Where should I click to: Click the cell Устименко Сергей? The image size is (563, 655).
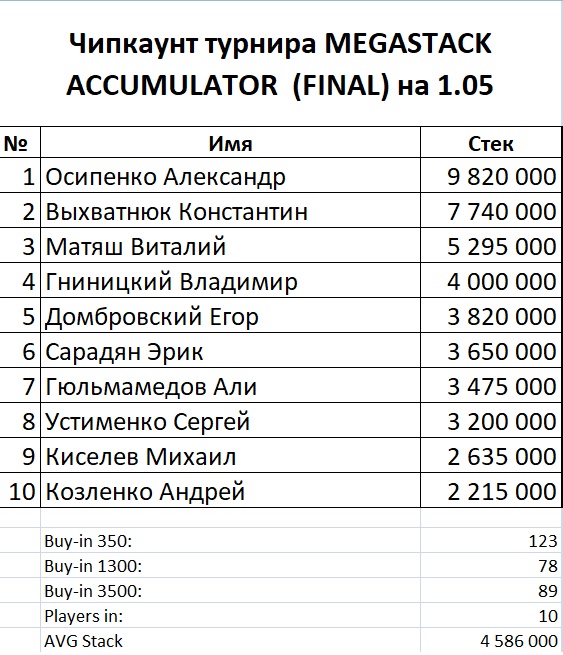(231, 421)
